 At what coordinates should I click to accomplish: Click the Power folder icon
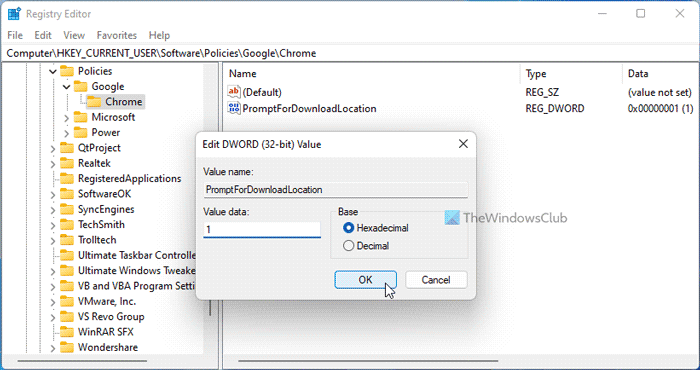tap(80, 133)
